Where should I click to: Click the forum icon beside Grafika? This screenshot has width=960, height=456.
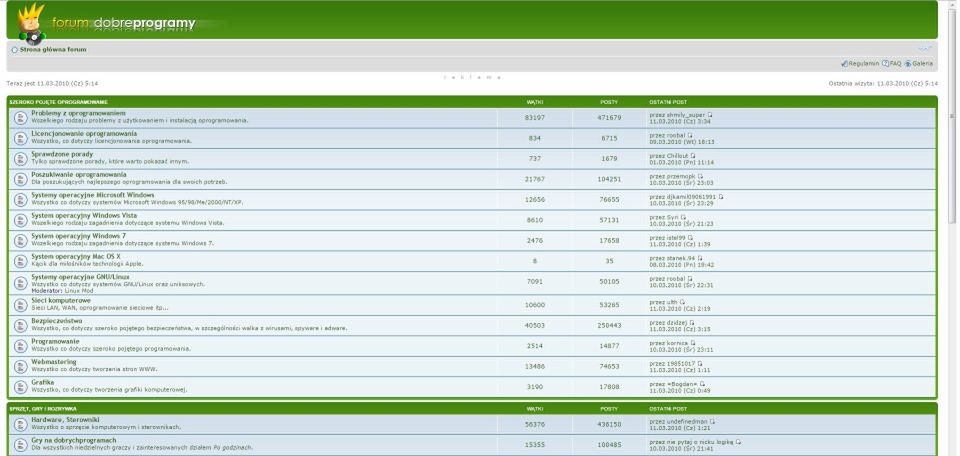click(x=21, y=387)
